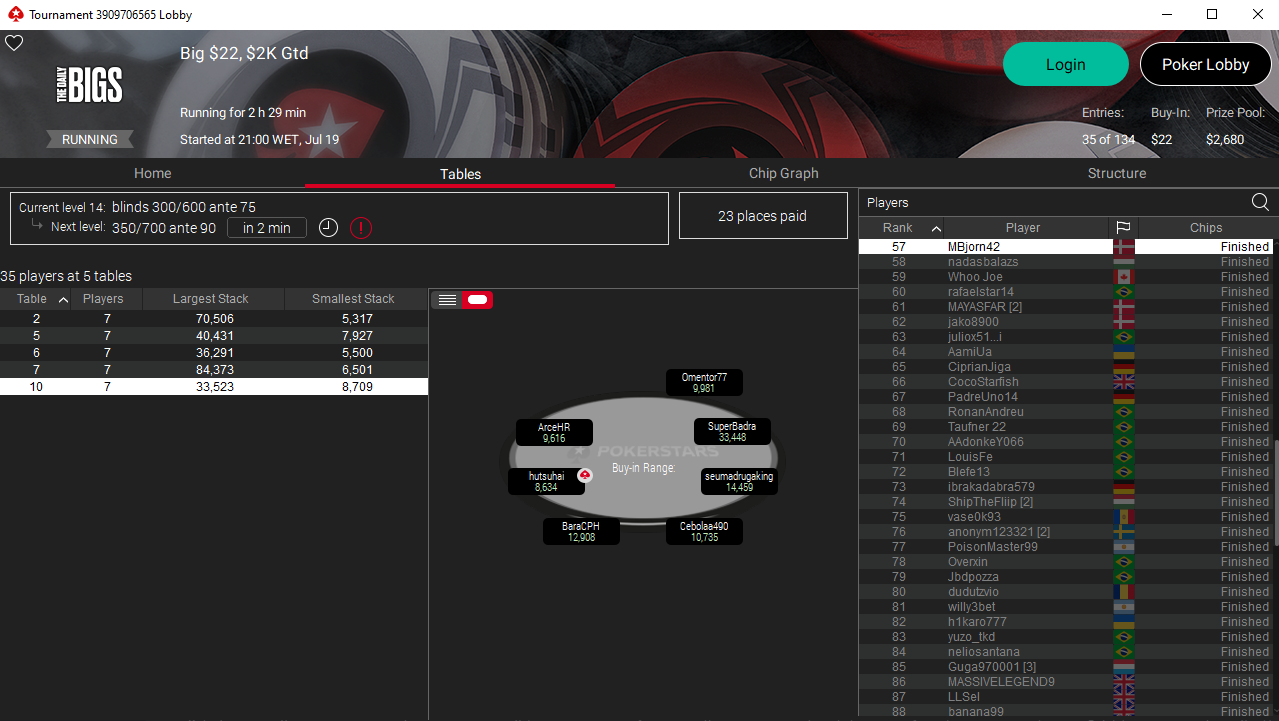The height and width of the screenshot is (721, 1279).
Task: Select player willy3bet in the list
Action: click(1065, 607)
